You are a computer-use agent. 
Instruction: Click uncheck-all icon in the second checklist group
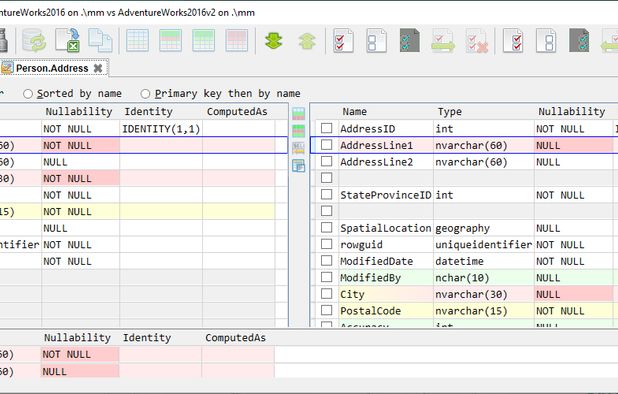(546, 40)
